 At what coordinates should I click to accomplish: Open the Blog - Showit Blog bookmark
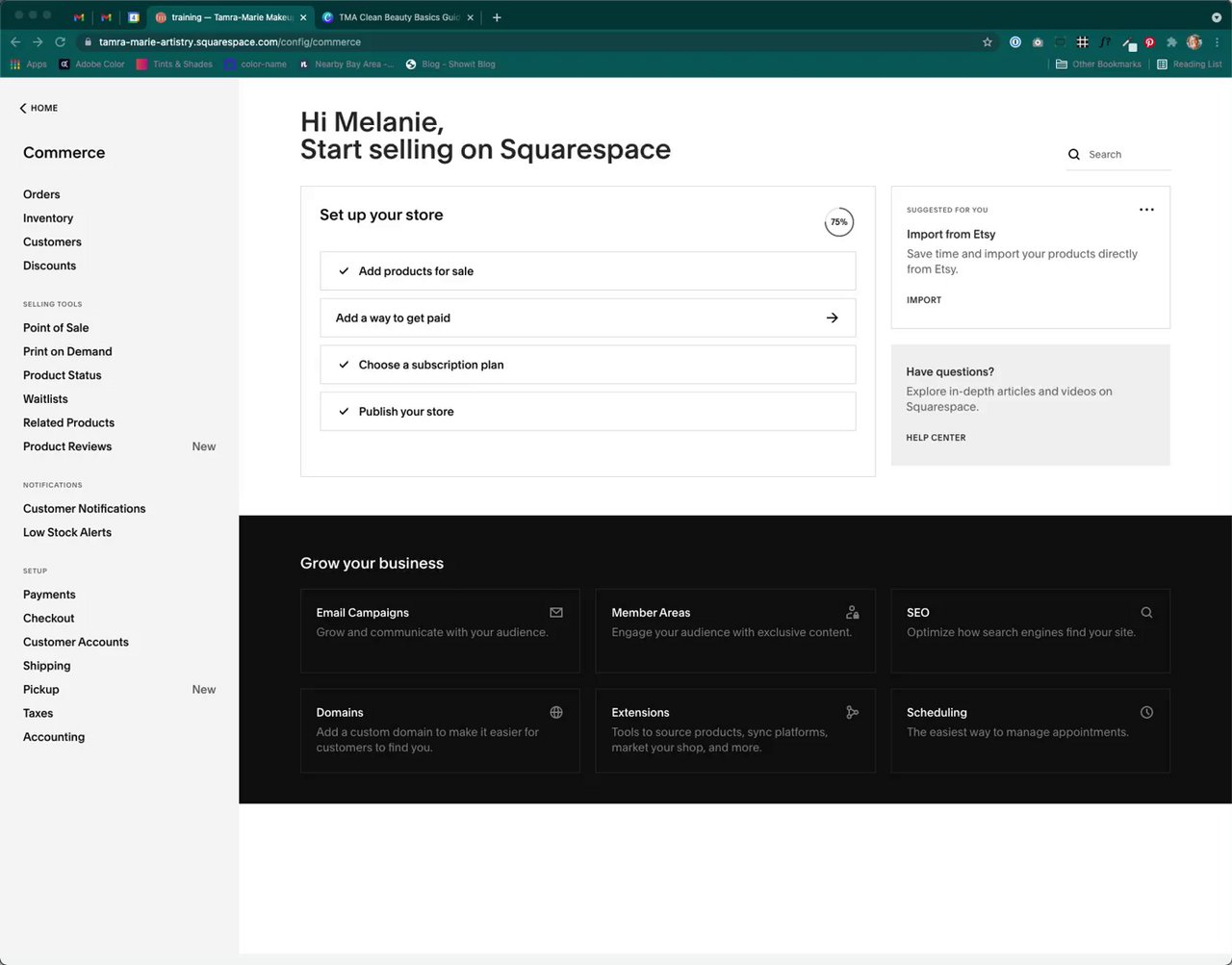[x=450, y=64]
